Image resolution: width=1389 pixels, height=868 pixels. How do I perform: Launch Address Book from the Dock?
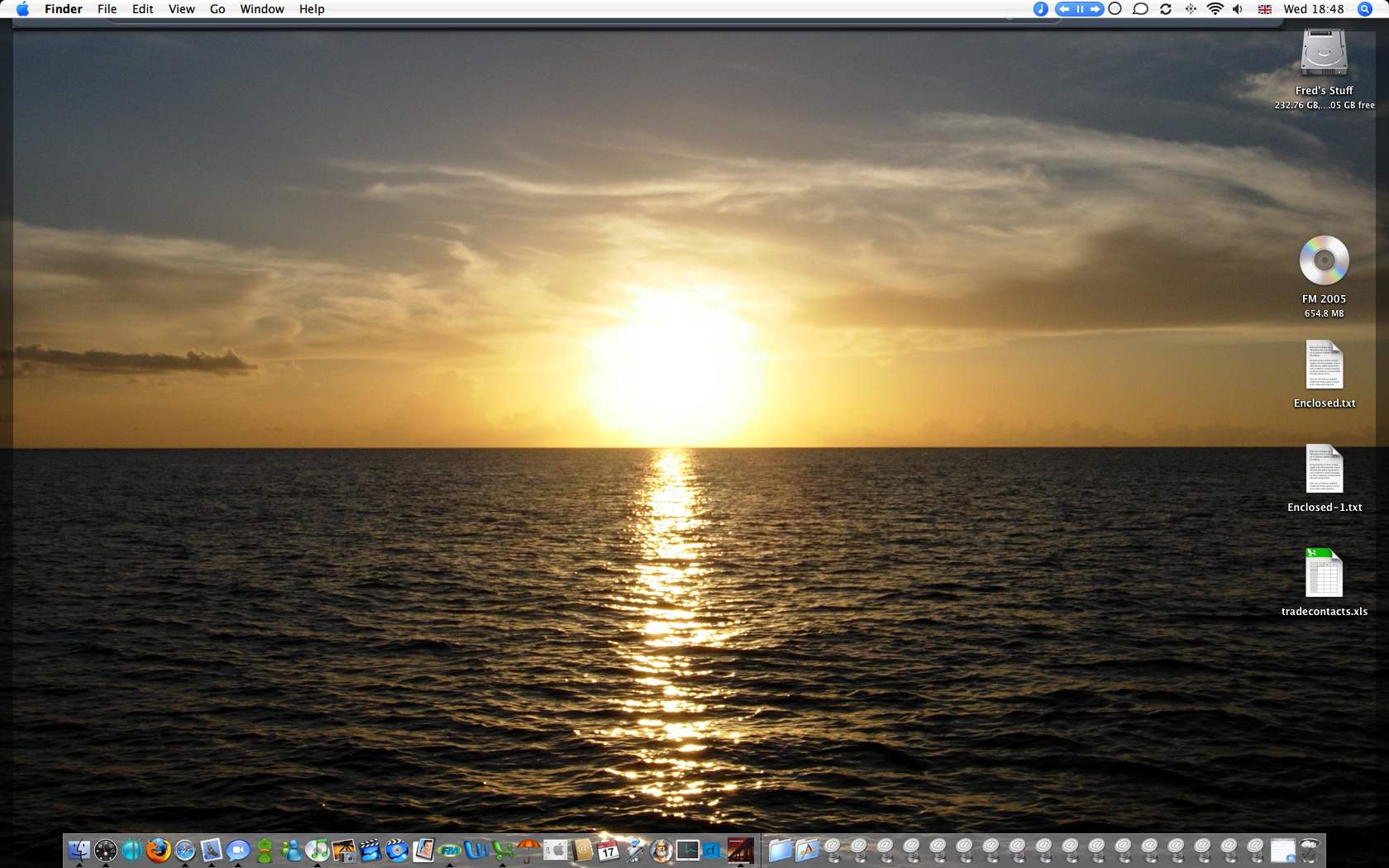point(582,850)
